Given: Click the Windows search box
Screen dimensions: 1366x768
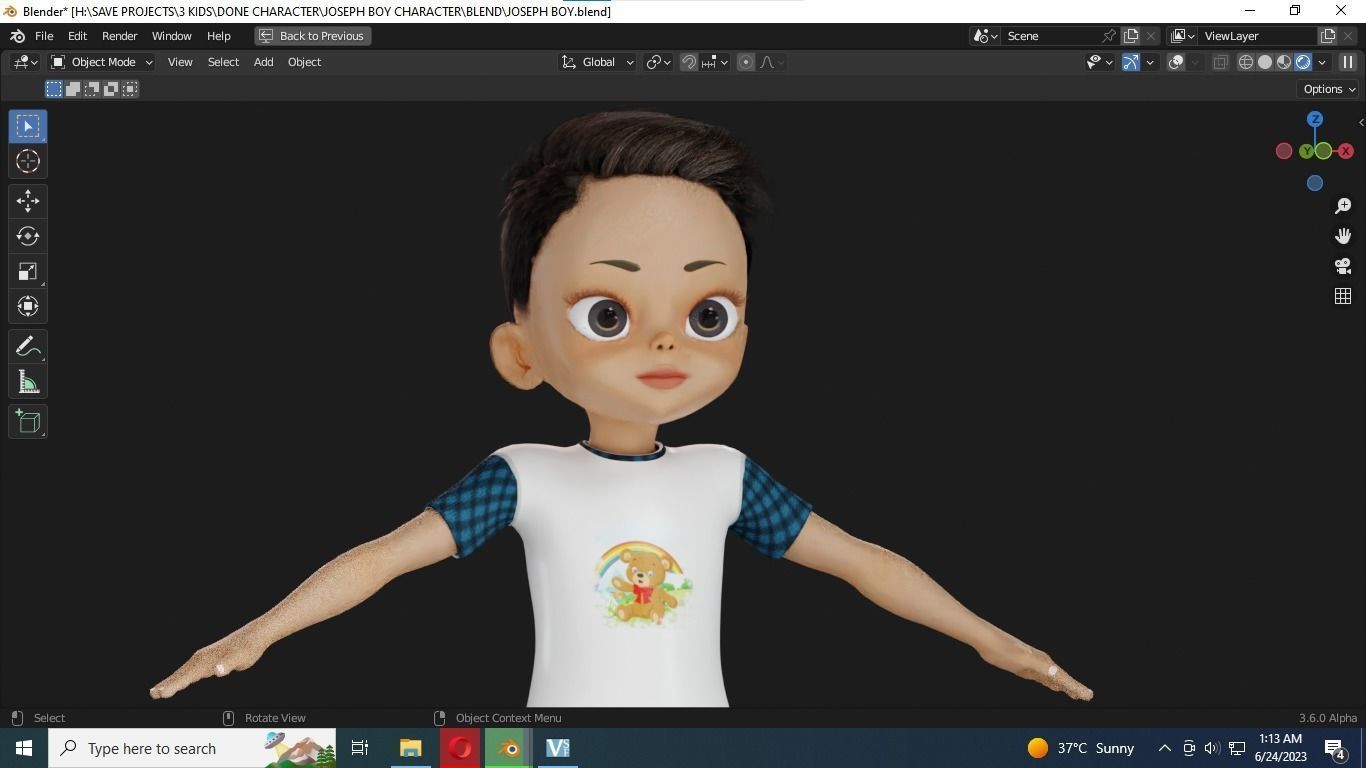Looking at the screenshot, I should point(194,748).
